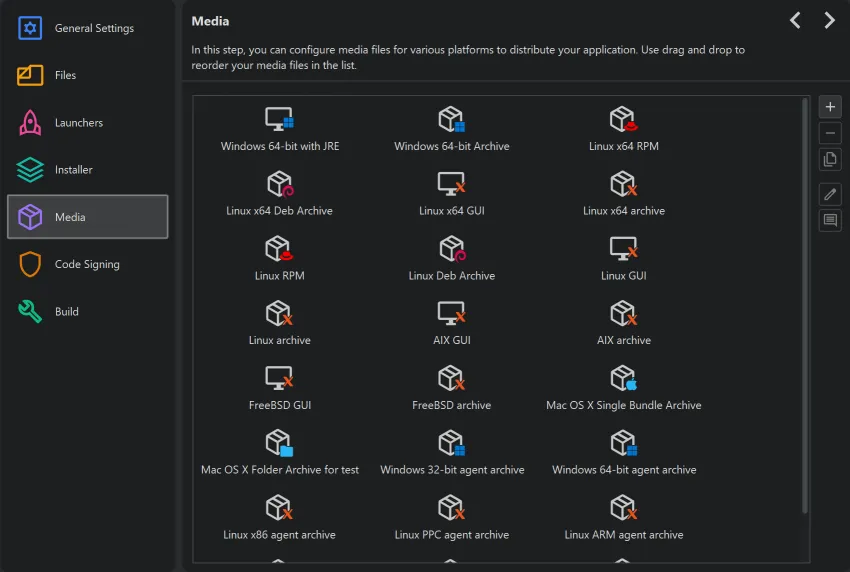Select Linux x64 RPM media icon
Image resolution: width=850 pixels, height=572 pixels.
tap(623, 119)
